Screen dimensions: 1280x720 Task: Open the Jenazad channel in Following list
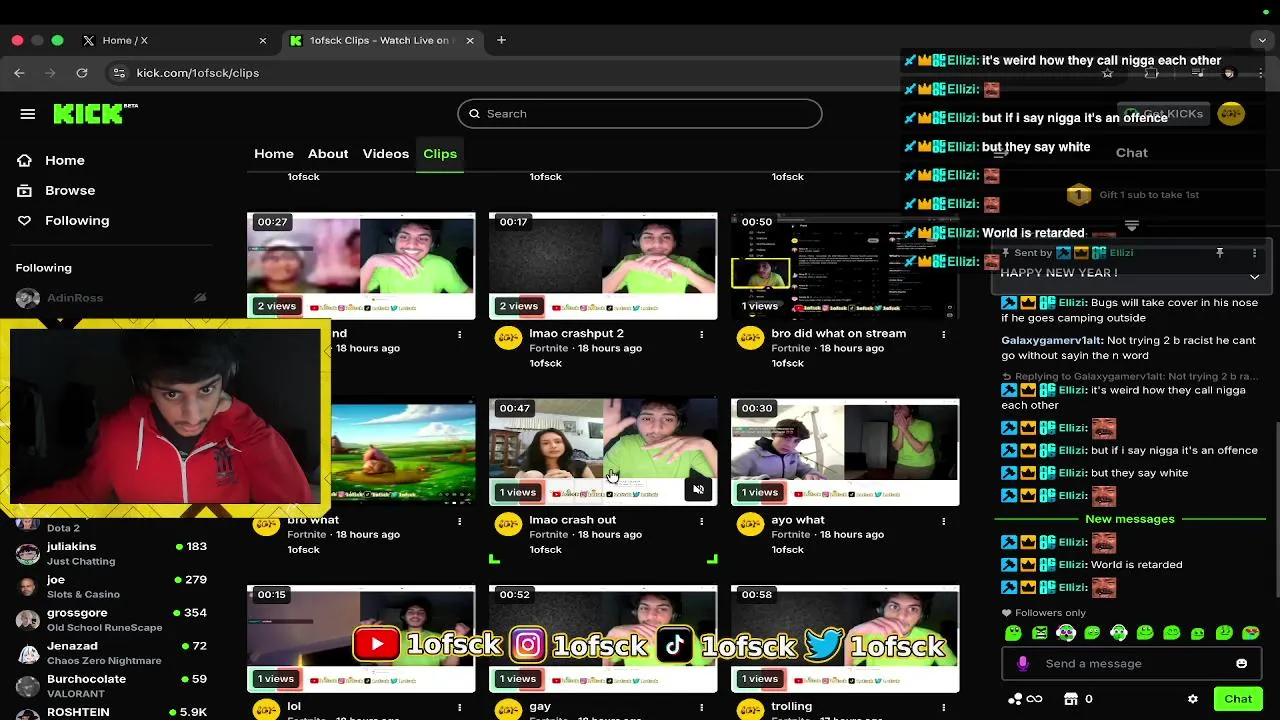click(x=112, y=653)
